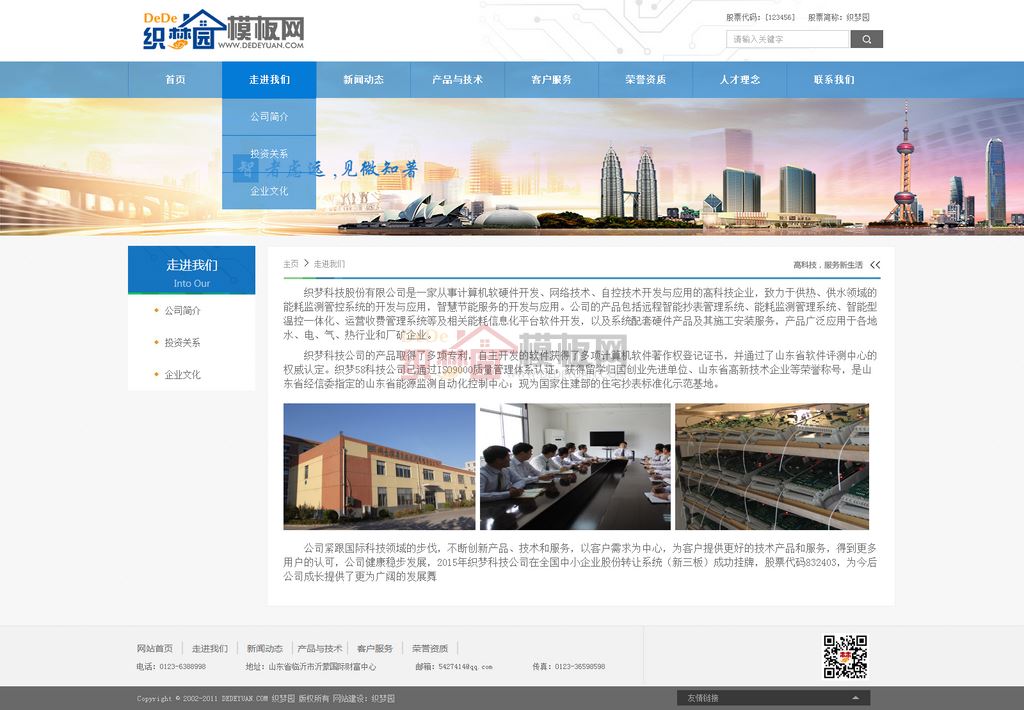Click 网站首页 link in the footer
The width and height of the screenshot is (1024, 710).
[155, 648]
